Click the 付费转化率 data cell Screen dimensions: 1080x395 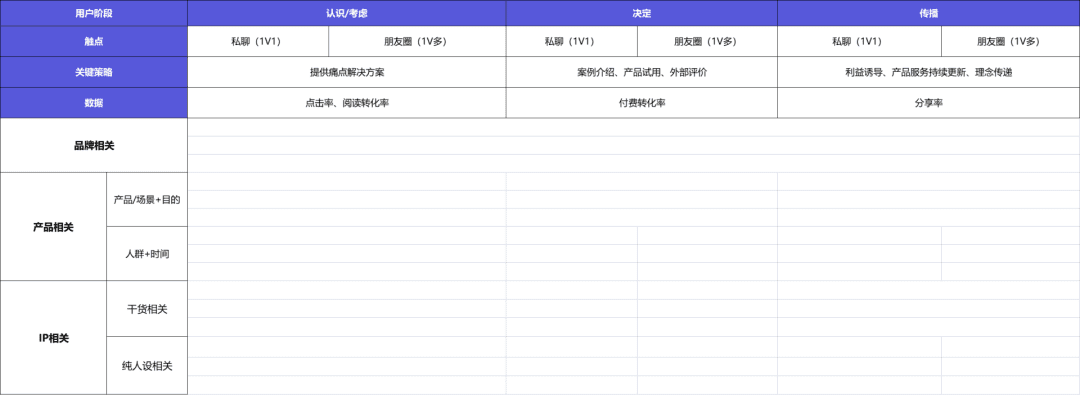pos(641,103)
